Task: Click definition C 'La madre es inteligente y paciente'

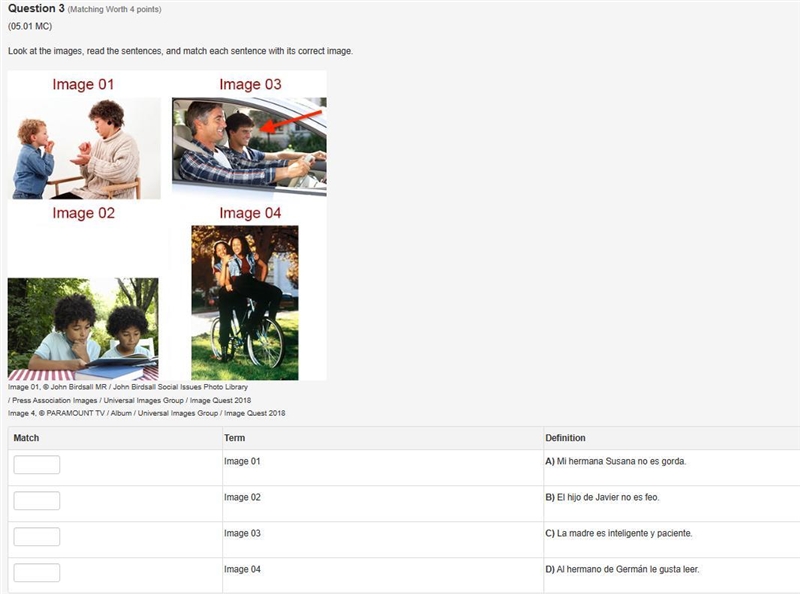Action: point(619,533)
